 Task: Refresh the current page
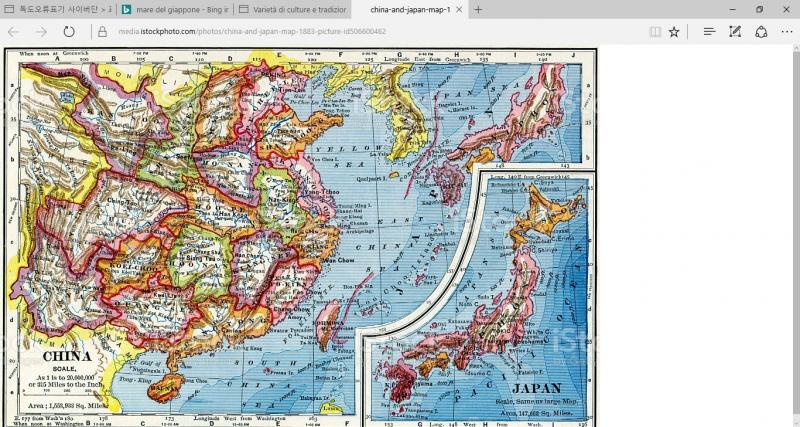[x=70, y=31]
